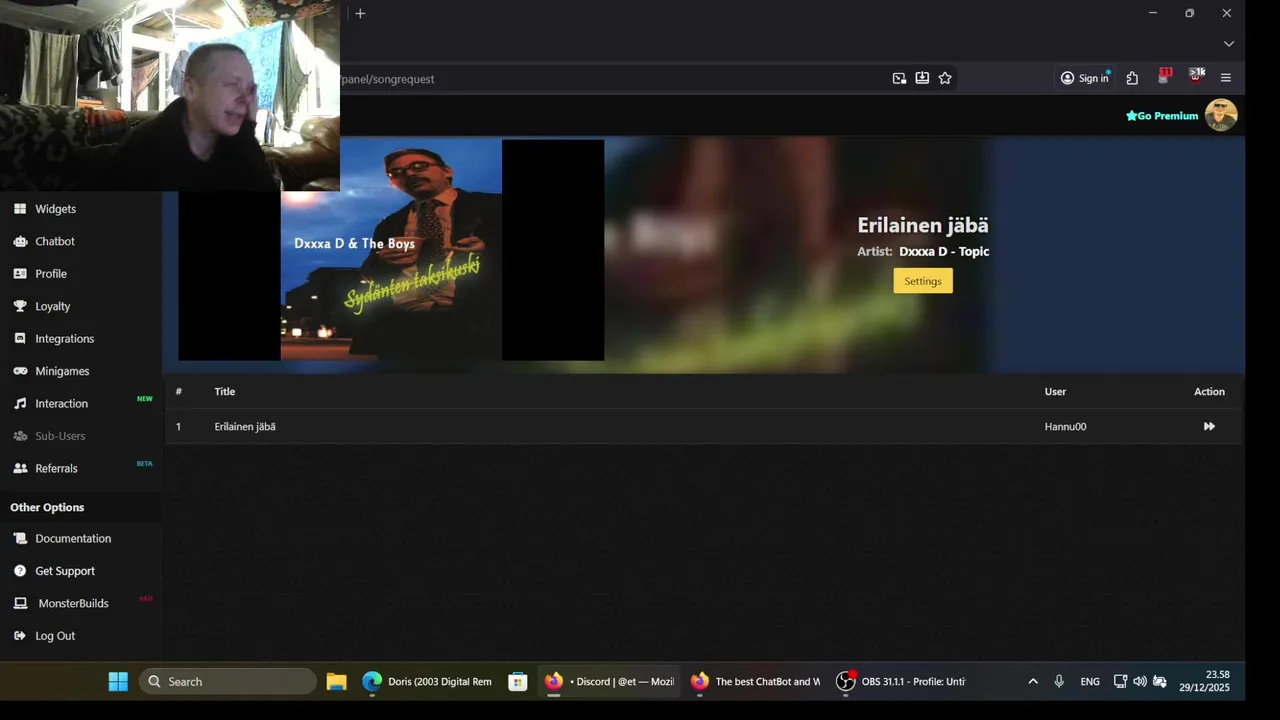Viewport: 1280px width, 720px height.
Task: Switch to Discord Firefox window
Action: [x=610, y=682]
